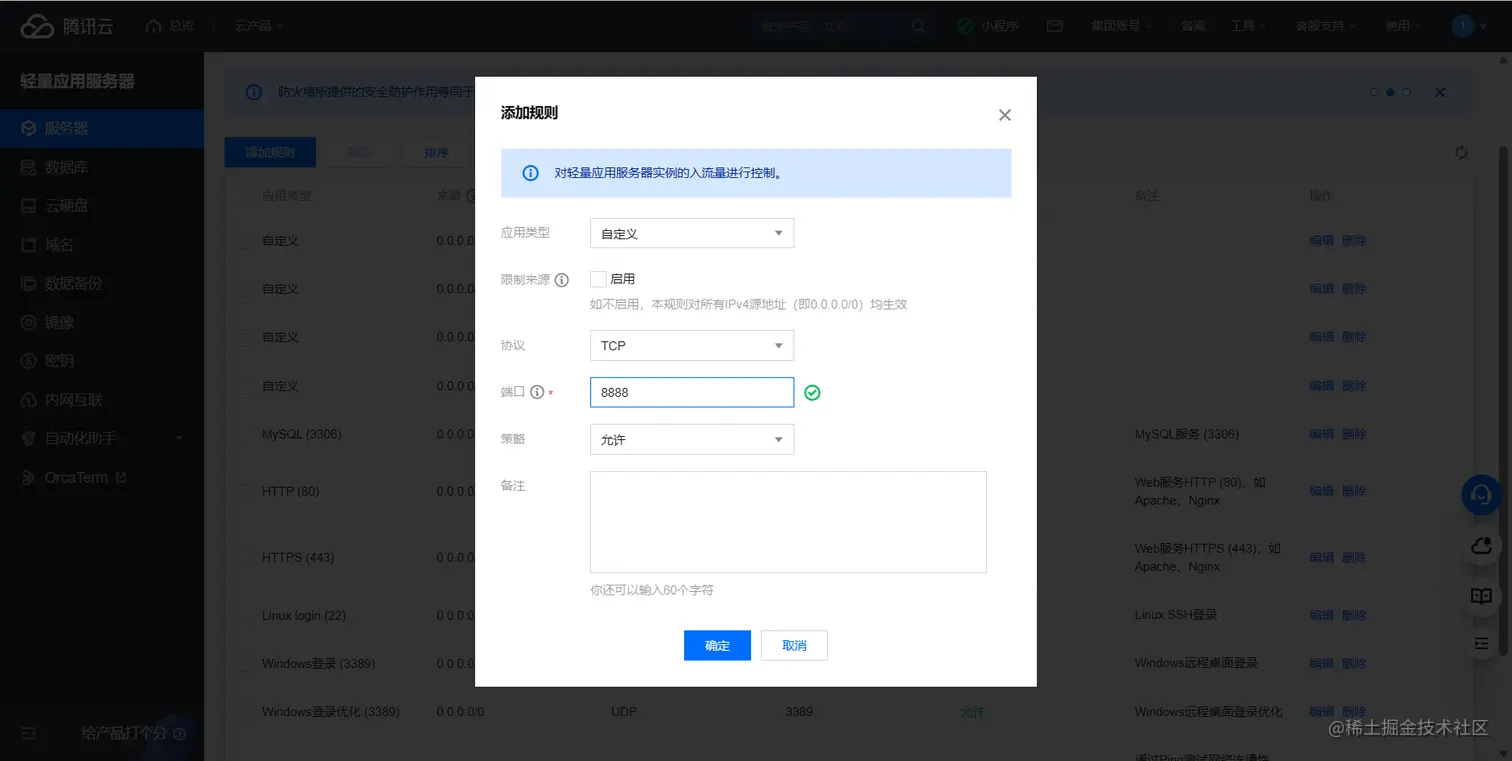Select all rules with header checkbox

click(246, 195)
